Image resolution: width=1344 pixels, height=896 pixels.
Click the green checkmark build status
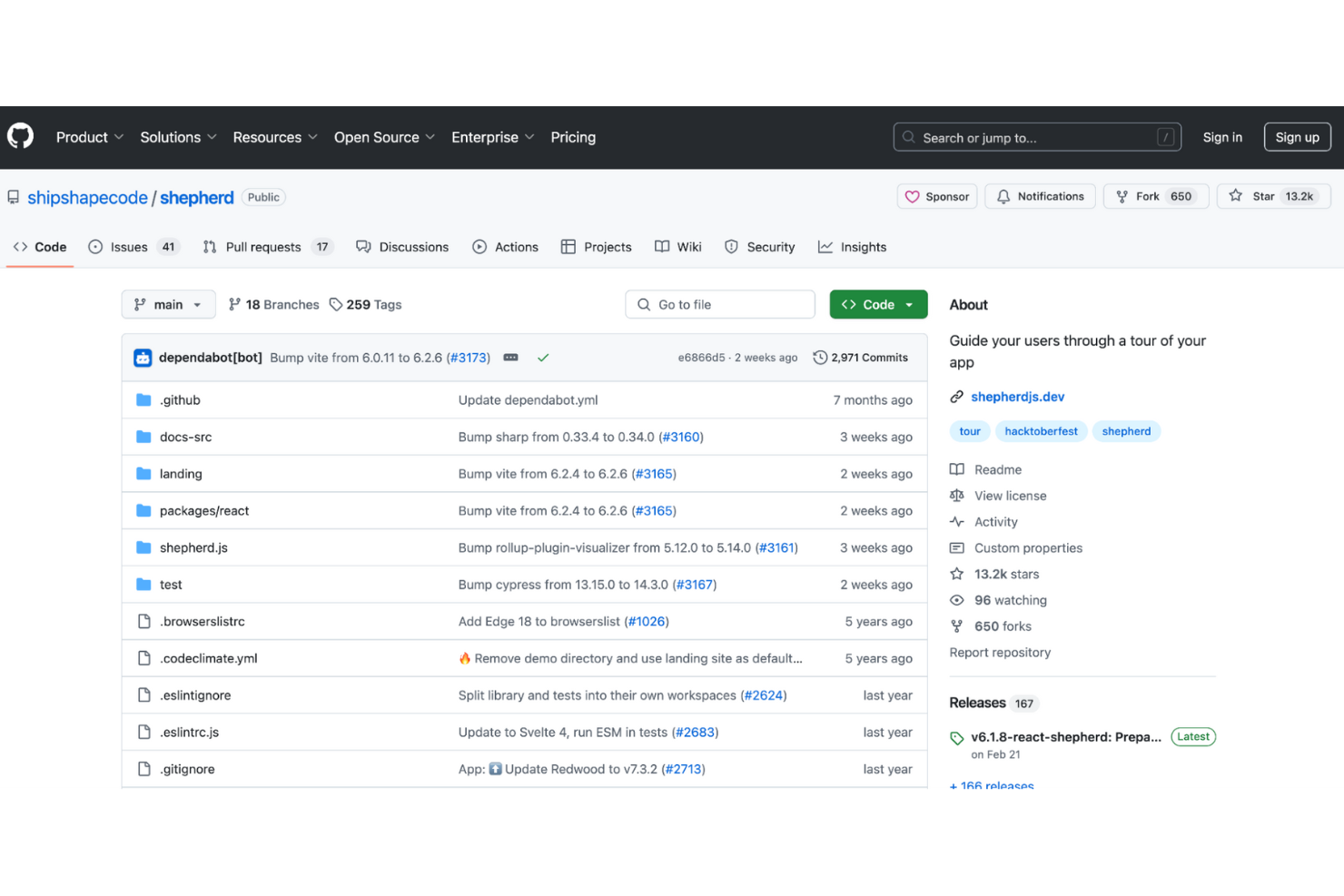543,358
